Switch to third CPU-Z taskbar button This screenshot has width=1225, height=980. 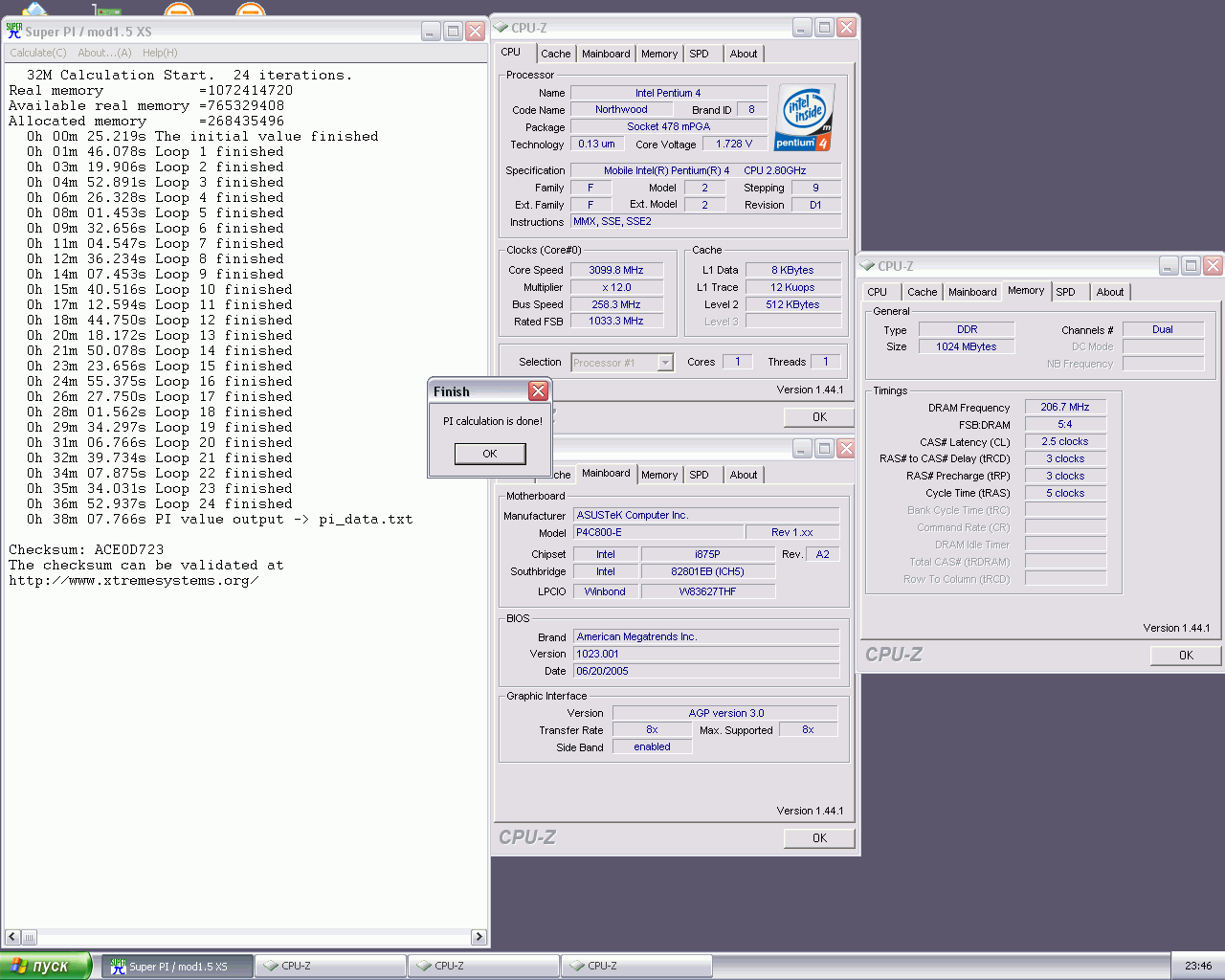(637, 967)
